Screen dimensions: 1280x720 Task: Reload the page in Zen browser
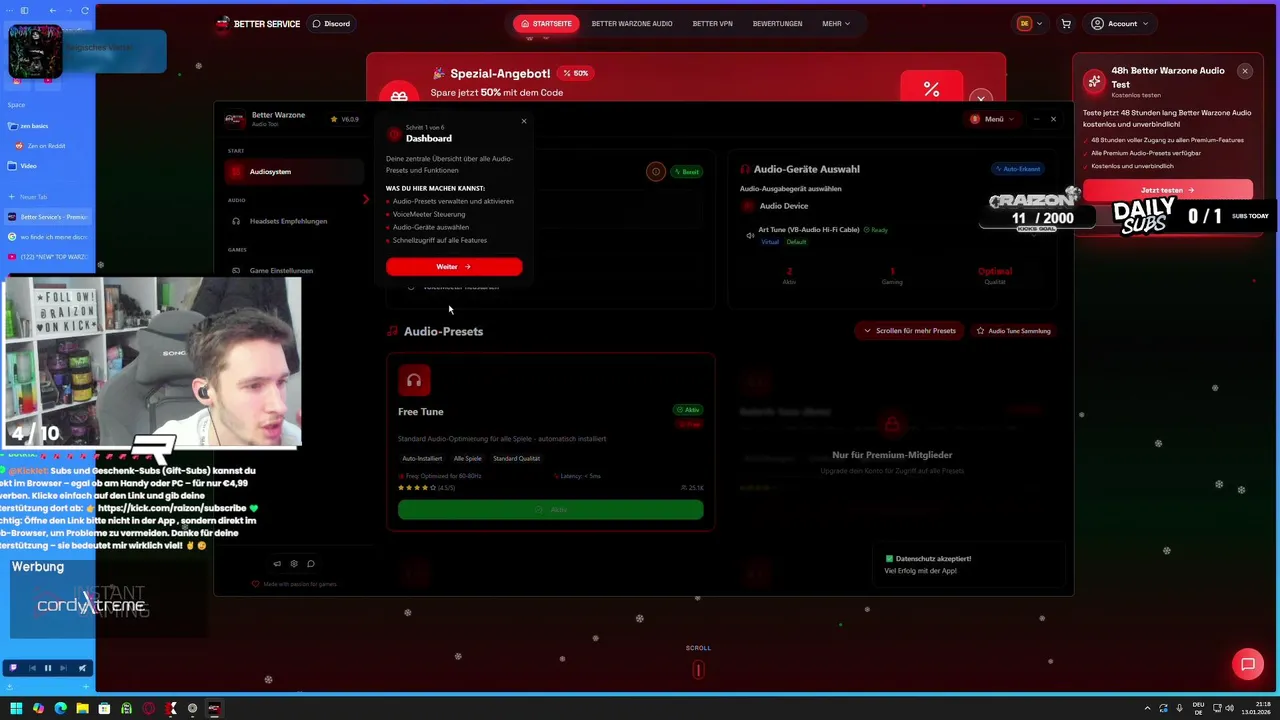coord(85,10)
